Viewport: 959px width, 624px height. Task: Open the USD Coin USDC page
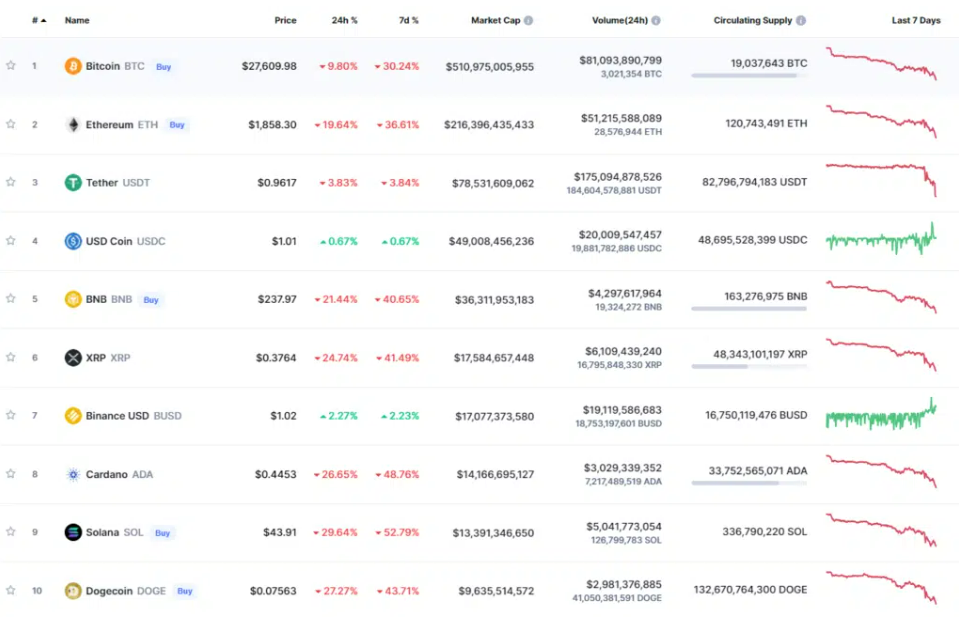pyautogui.click(x=125, y=241)
